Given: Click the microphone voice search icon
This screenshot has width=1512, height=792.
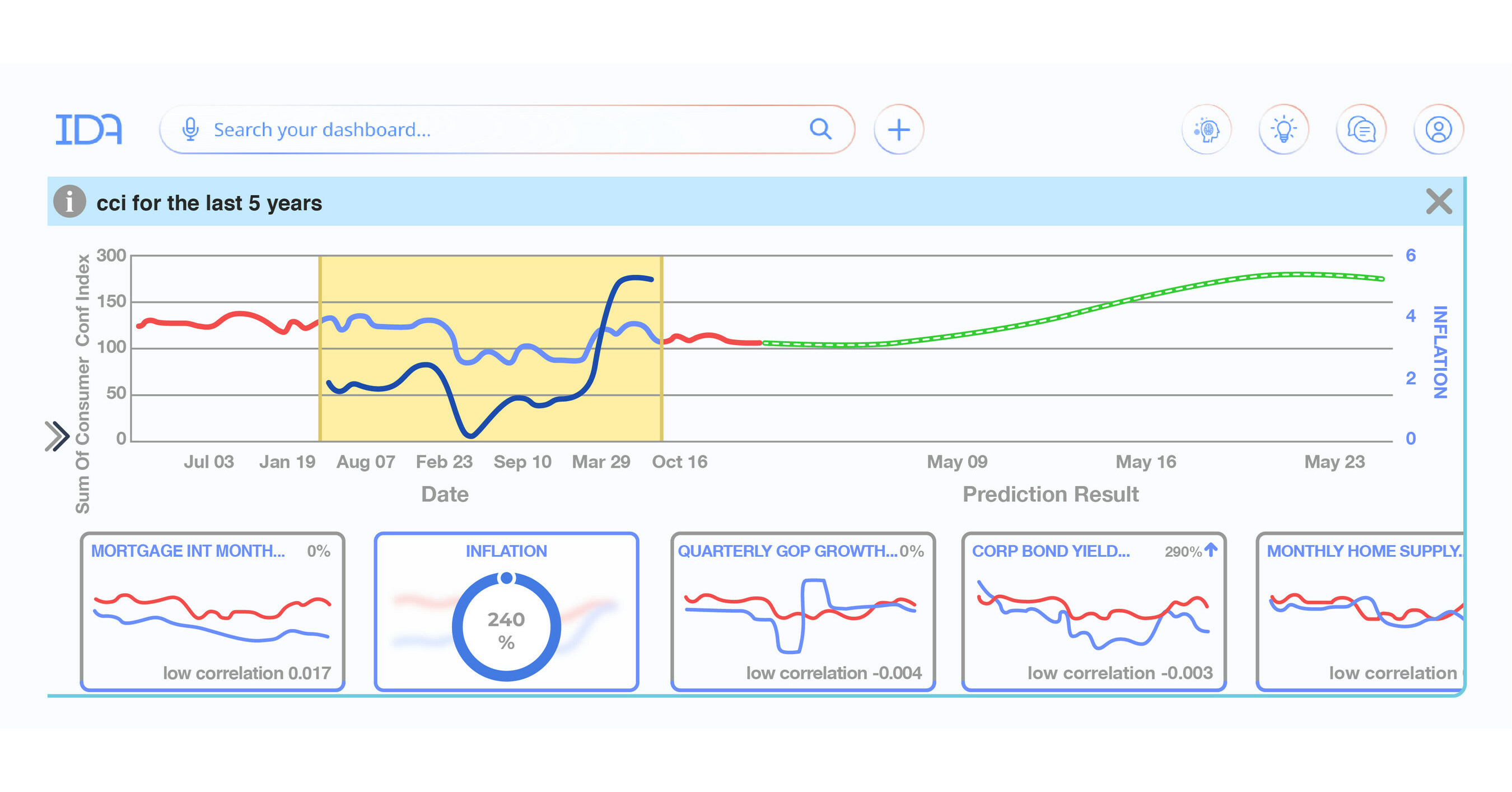Looking at the screenshot, I should point(190,129).
